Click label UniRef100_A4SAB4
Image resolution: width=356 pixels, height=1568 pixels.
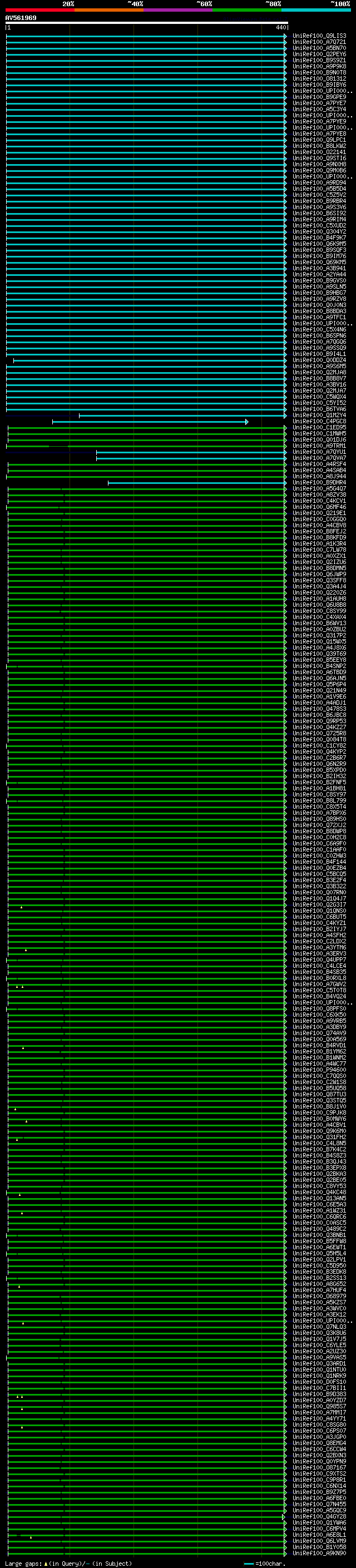319,471
